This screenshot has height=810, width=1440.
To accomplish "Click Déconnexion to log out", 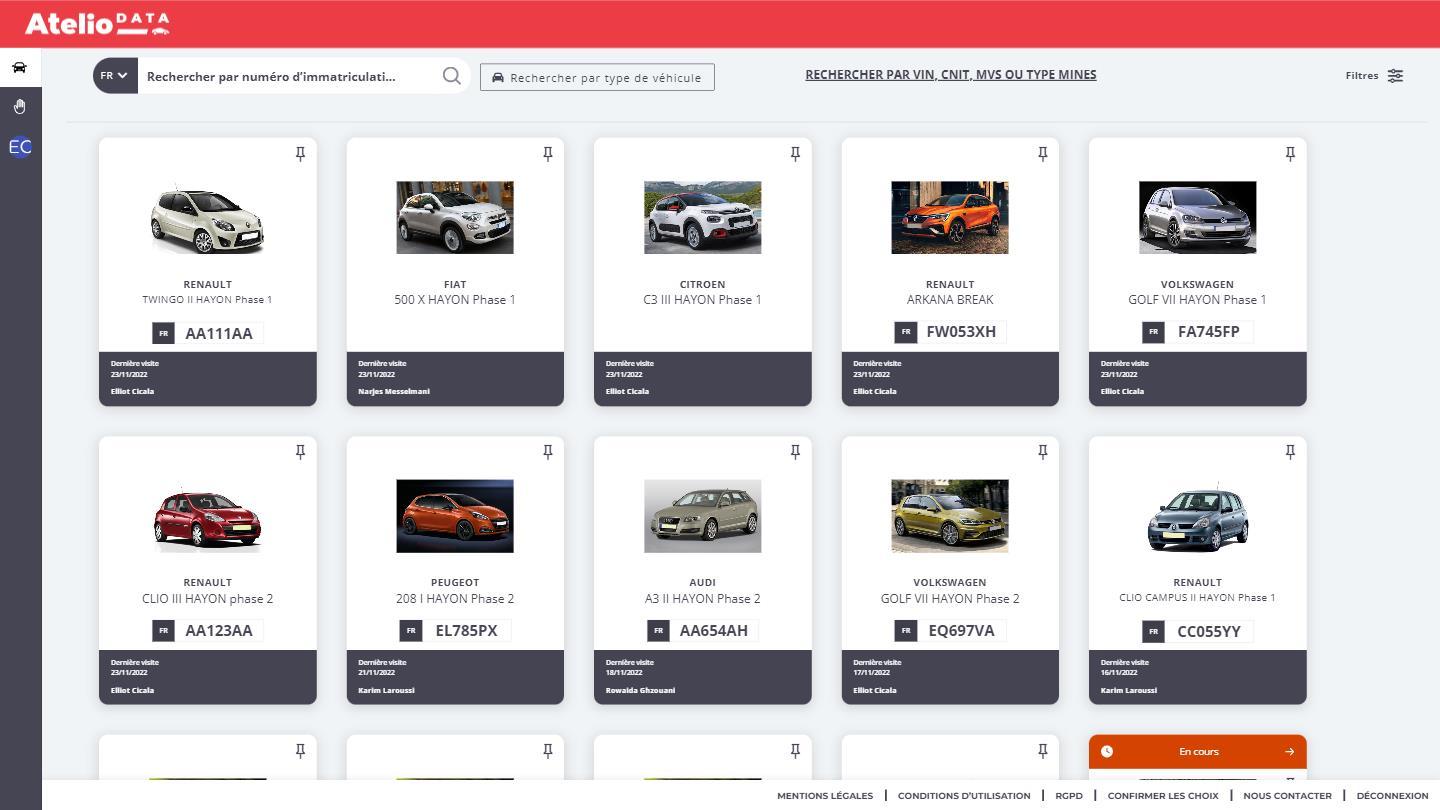I will (x=1393, y=796).
